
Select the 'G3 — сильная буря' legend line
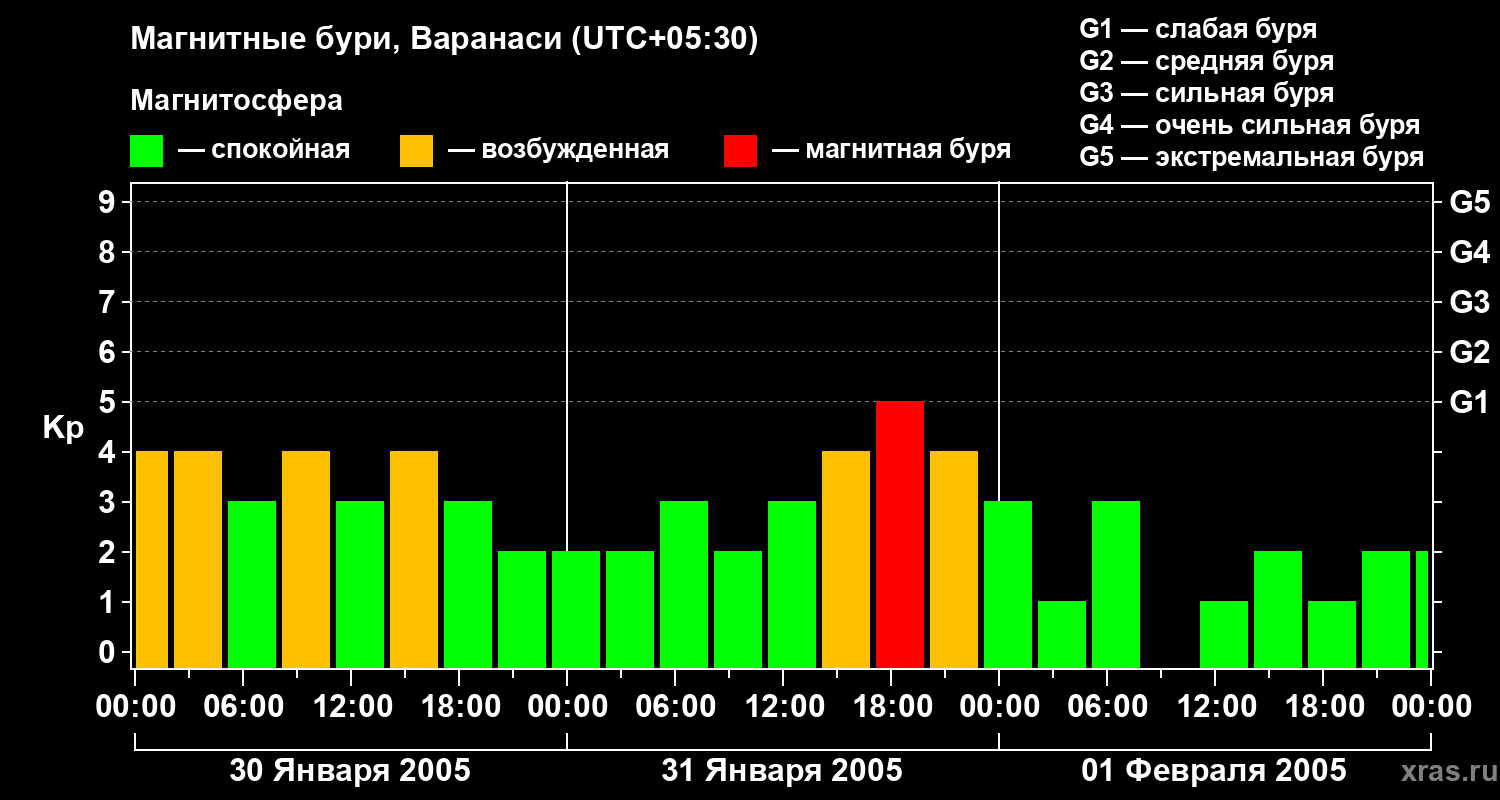(1206, 93)
